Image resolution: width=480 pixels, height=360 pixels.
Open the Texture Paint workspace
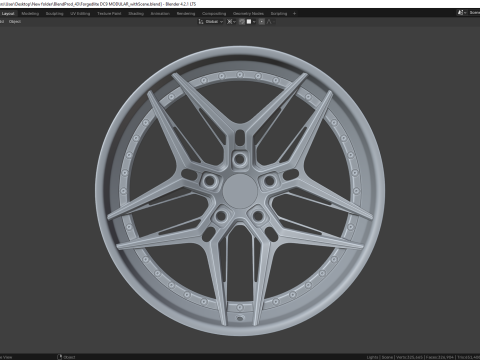(x=109, y=14)
